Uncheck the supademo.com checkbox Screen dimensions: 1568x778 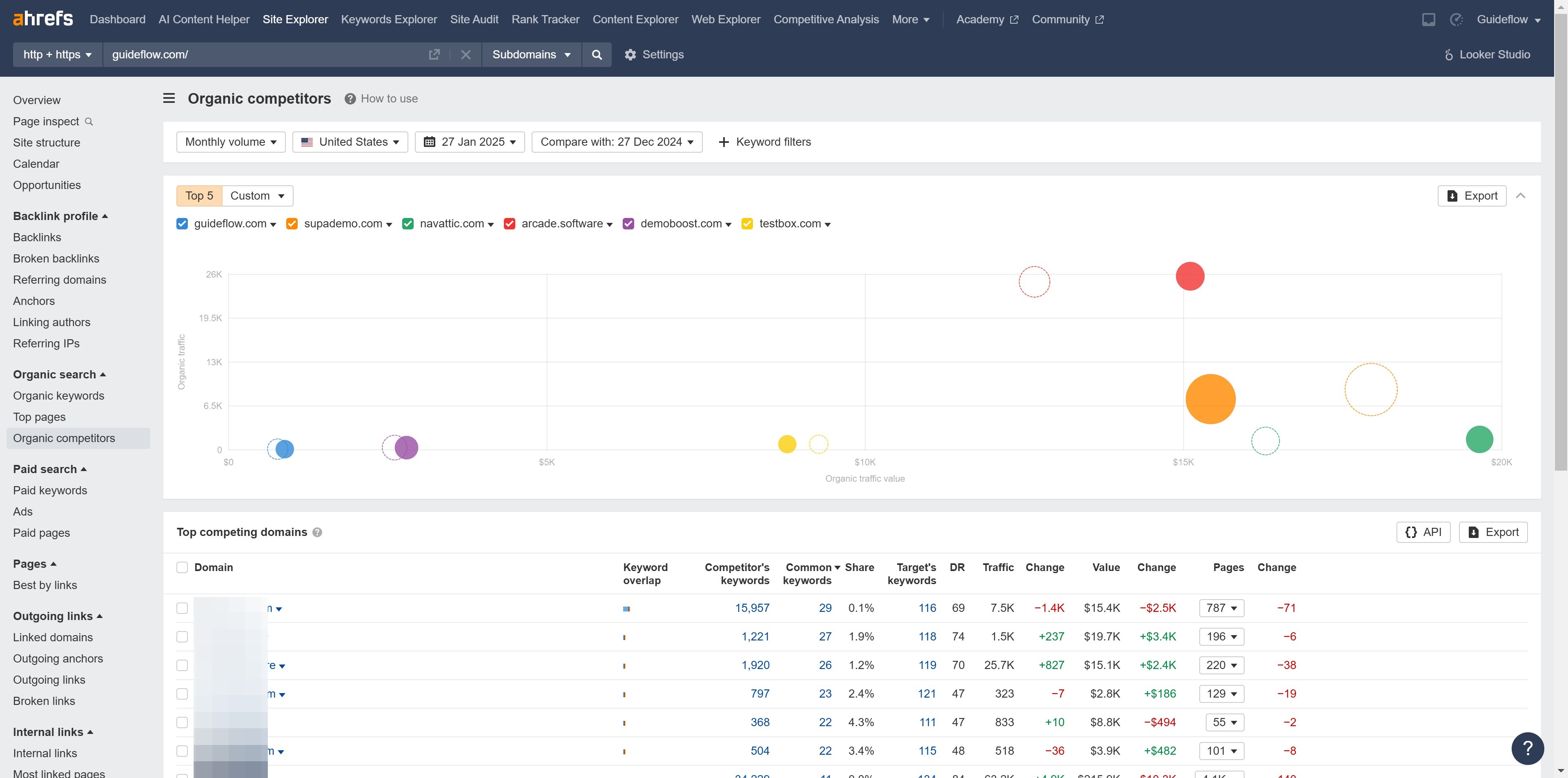coord(292,224)
